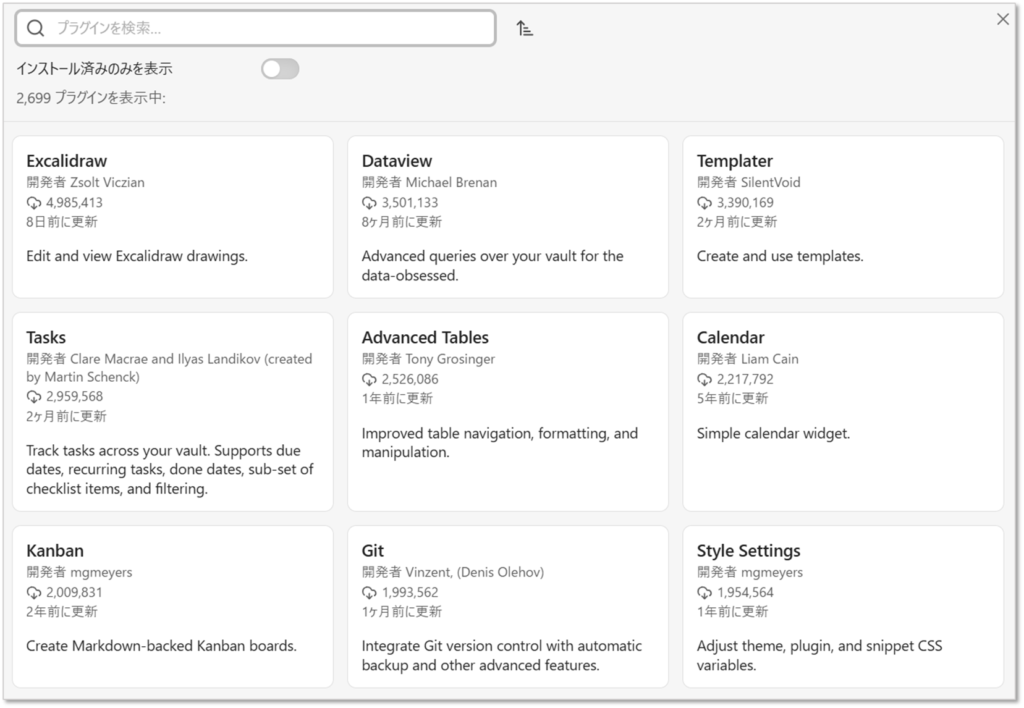Screen dimensions: 1024x708
Task: Click the download icon on Templater card
Action: tap(704, 203)
